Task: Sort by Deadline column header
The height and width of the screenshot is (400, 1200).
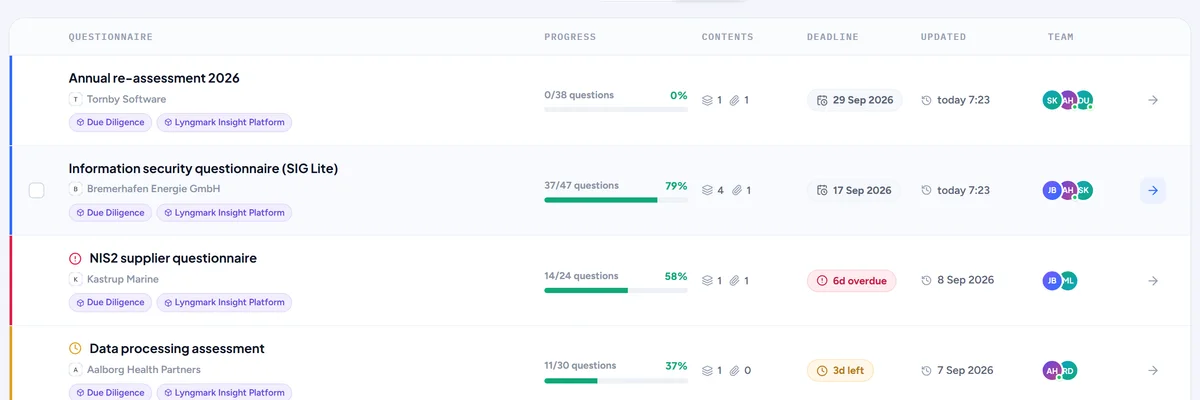Action: click(x=832, y=37)
